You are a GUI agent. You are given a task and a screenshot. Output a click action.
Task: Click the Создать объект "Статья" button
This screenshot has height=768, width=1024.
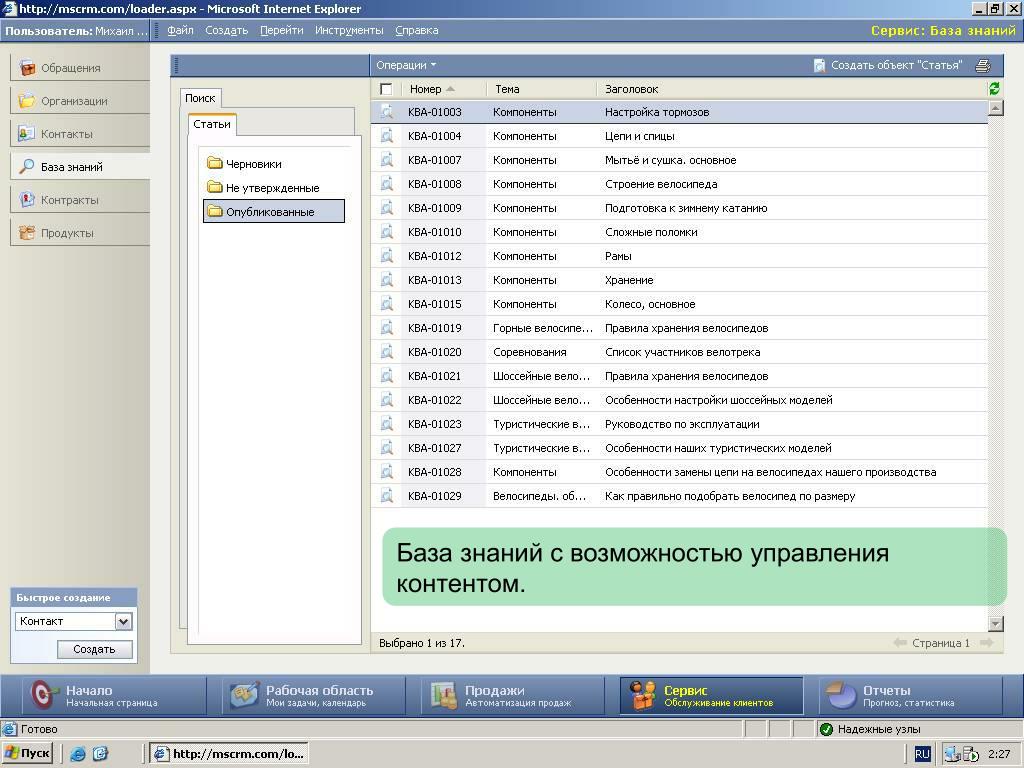click(889, 65)
